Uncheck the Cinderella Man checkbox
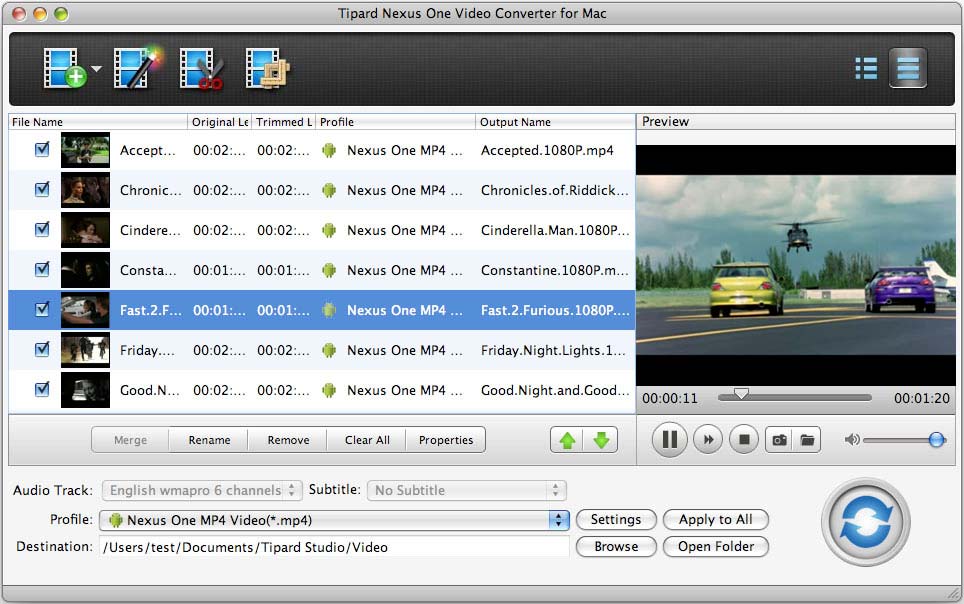This screenshot has height=604, width=964. click(x=42, y=229)
